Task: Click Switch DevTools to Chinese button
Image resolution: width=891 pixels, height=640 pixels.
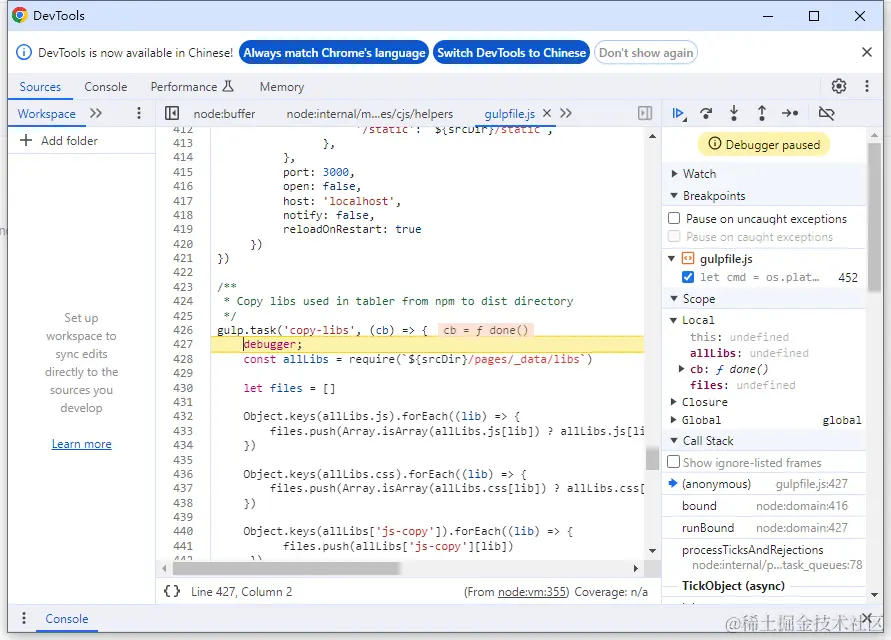Action: pyautogui.click(x=511, y=53)
